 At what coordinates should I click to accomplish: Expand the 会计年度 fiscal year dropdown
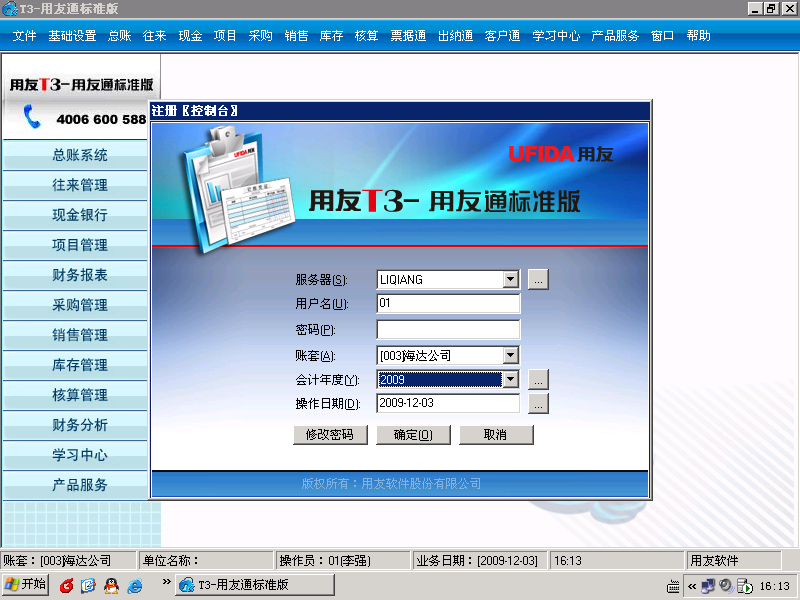[510, 379]
